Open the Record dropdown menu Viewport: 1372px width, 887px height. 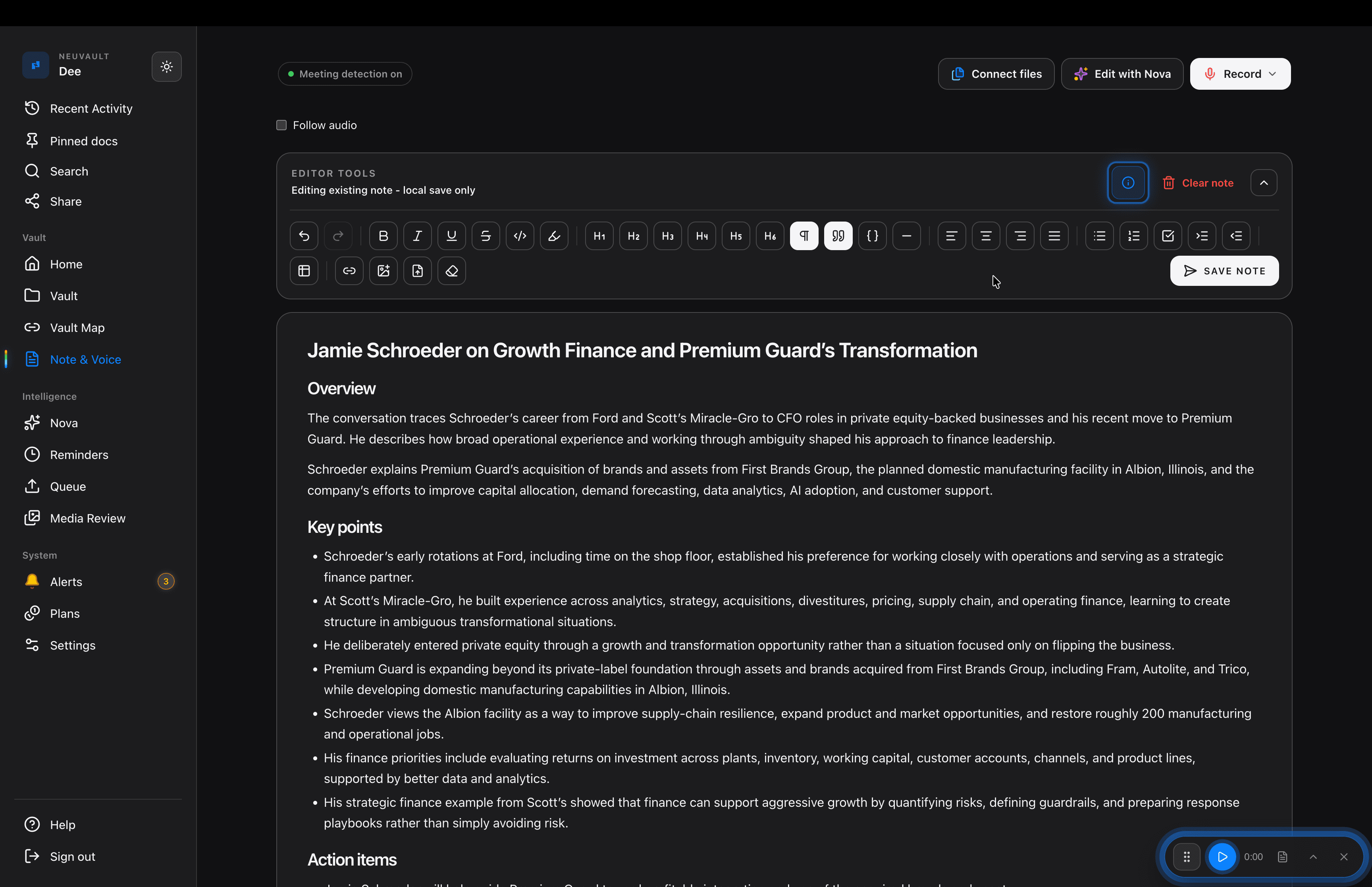tap(1240, 74)
